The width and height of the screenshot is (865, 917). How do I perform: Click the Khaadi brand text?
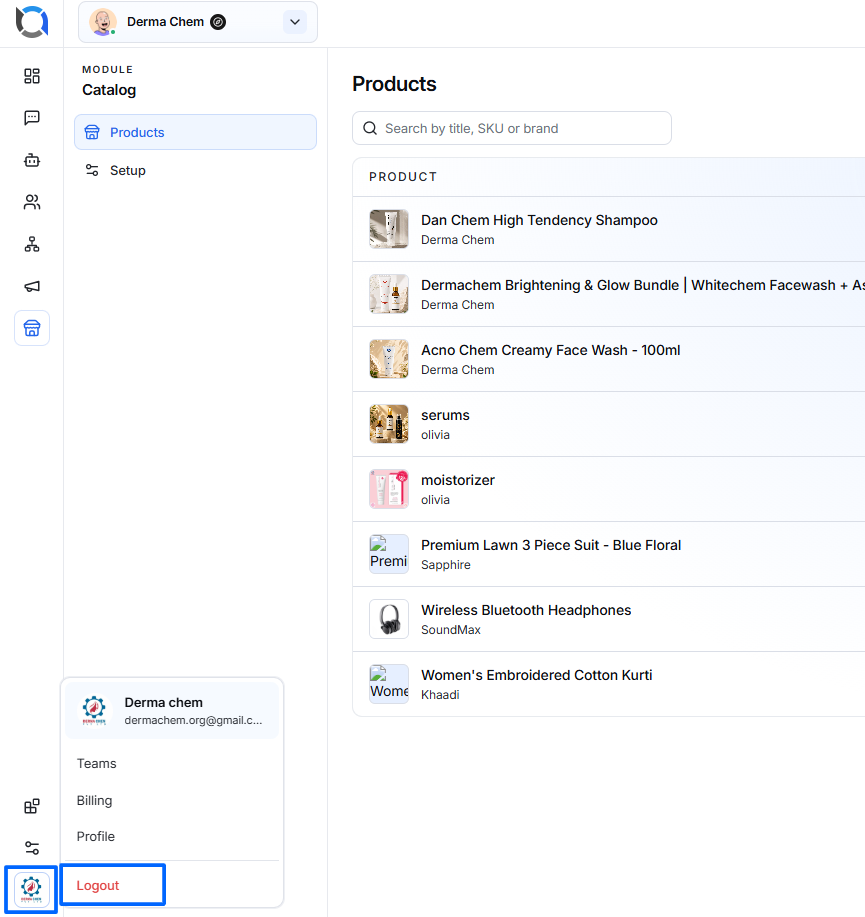[440, 695]
